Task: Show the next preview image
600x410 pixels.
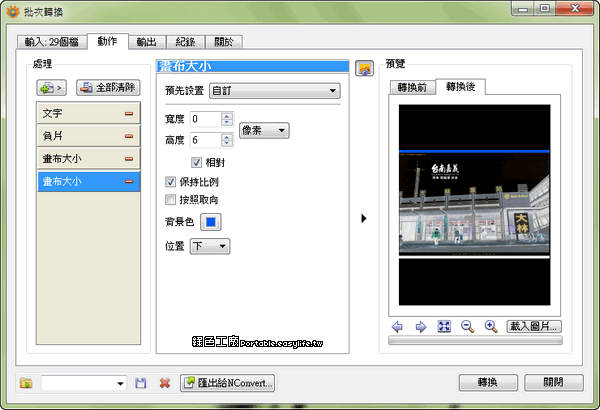Action: pos(420,326)
